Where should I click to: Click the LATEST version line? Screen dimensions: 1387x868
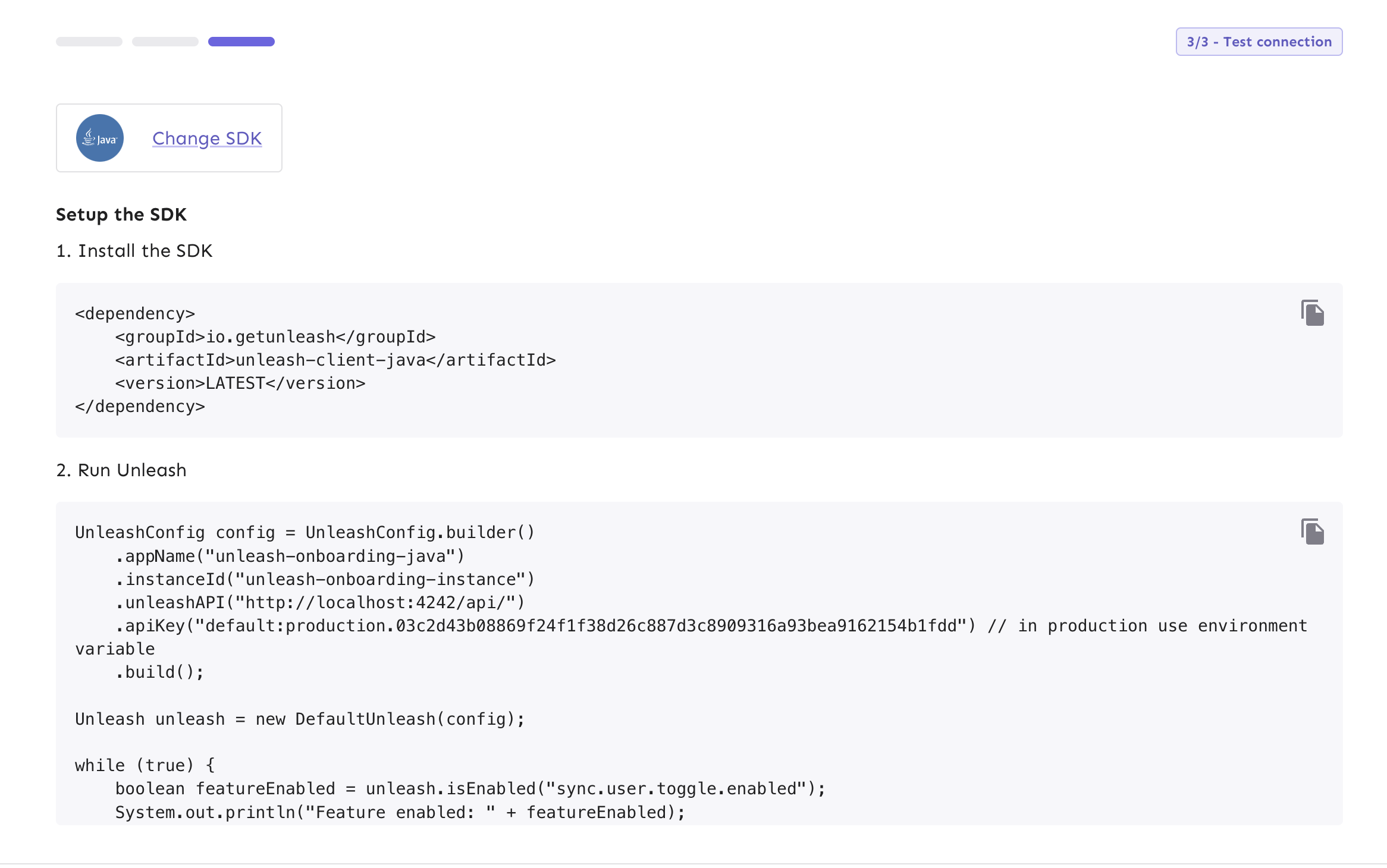coord(240,383)
